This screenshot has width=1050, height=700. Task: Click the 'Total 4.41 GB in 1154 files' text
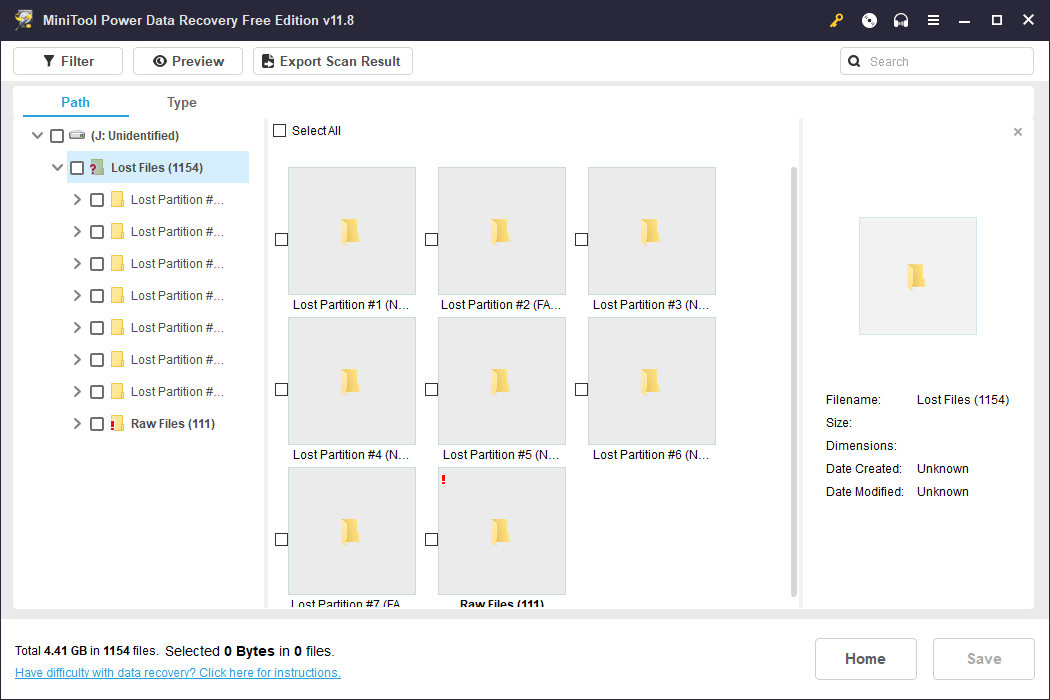pyautogui.click(x=86, y=651)
